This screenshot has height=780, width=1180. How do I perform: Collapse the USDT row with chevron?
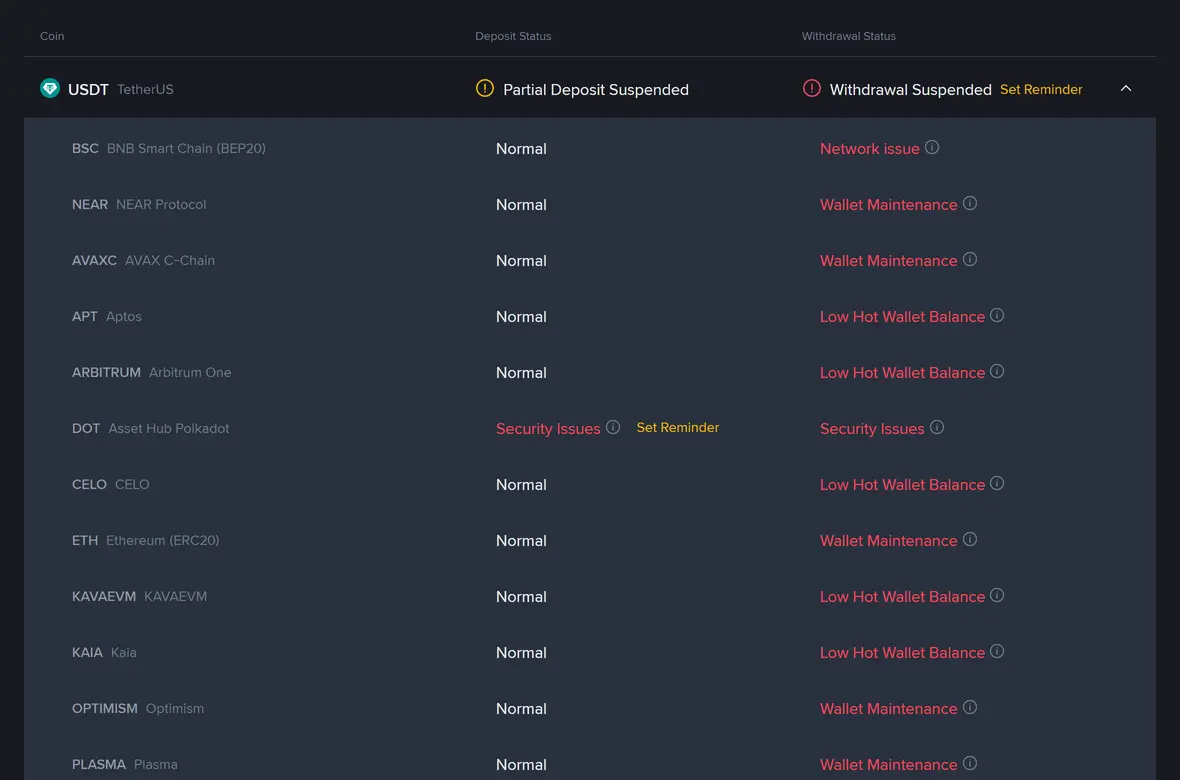pyautogui.click(x=1126, y=89)
